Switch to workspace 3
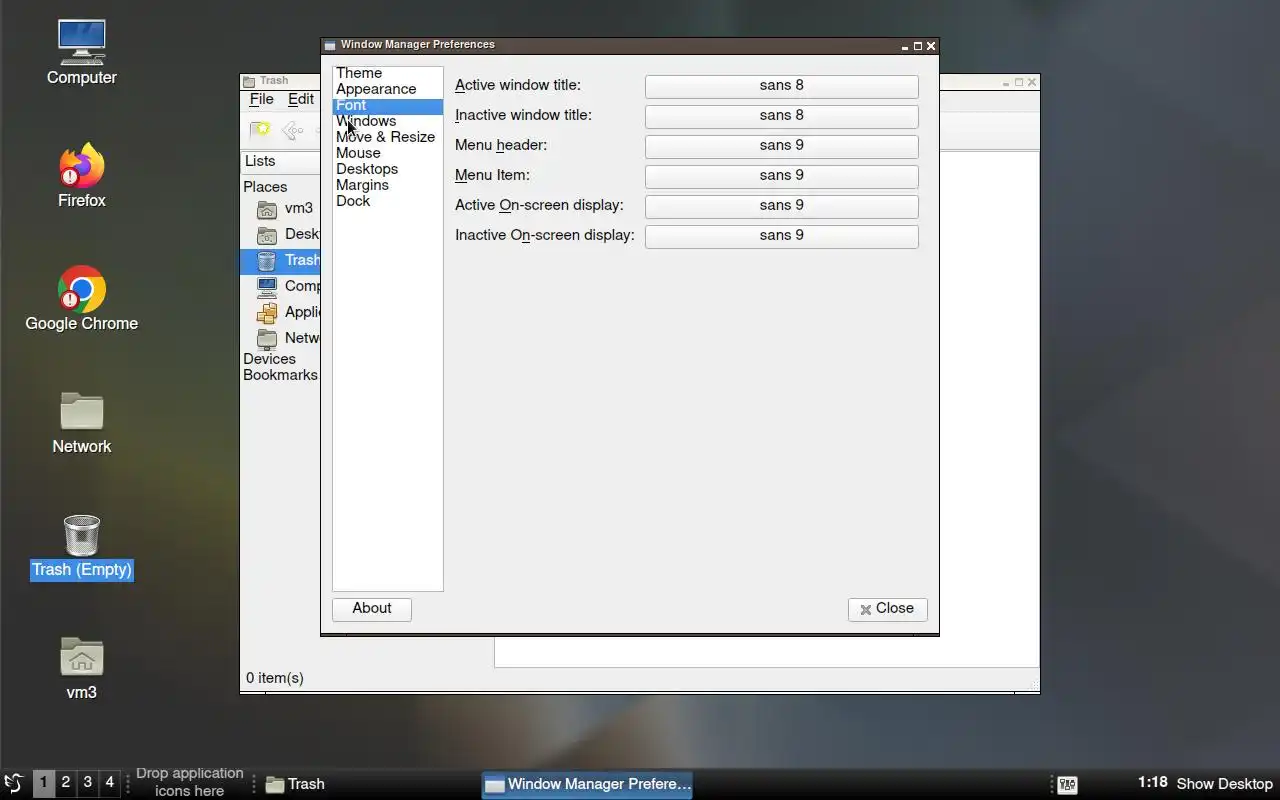Screen dimensions: 1280x800 (87, 783)
